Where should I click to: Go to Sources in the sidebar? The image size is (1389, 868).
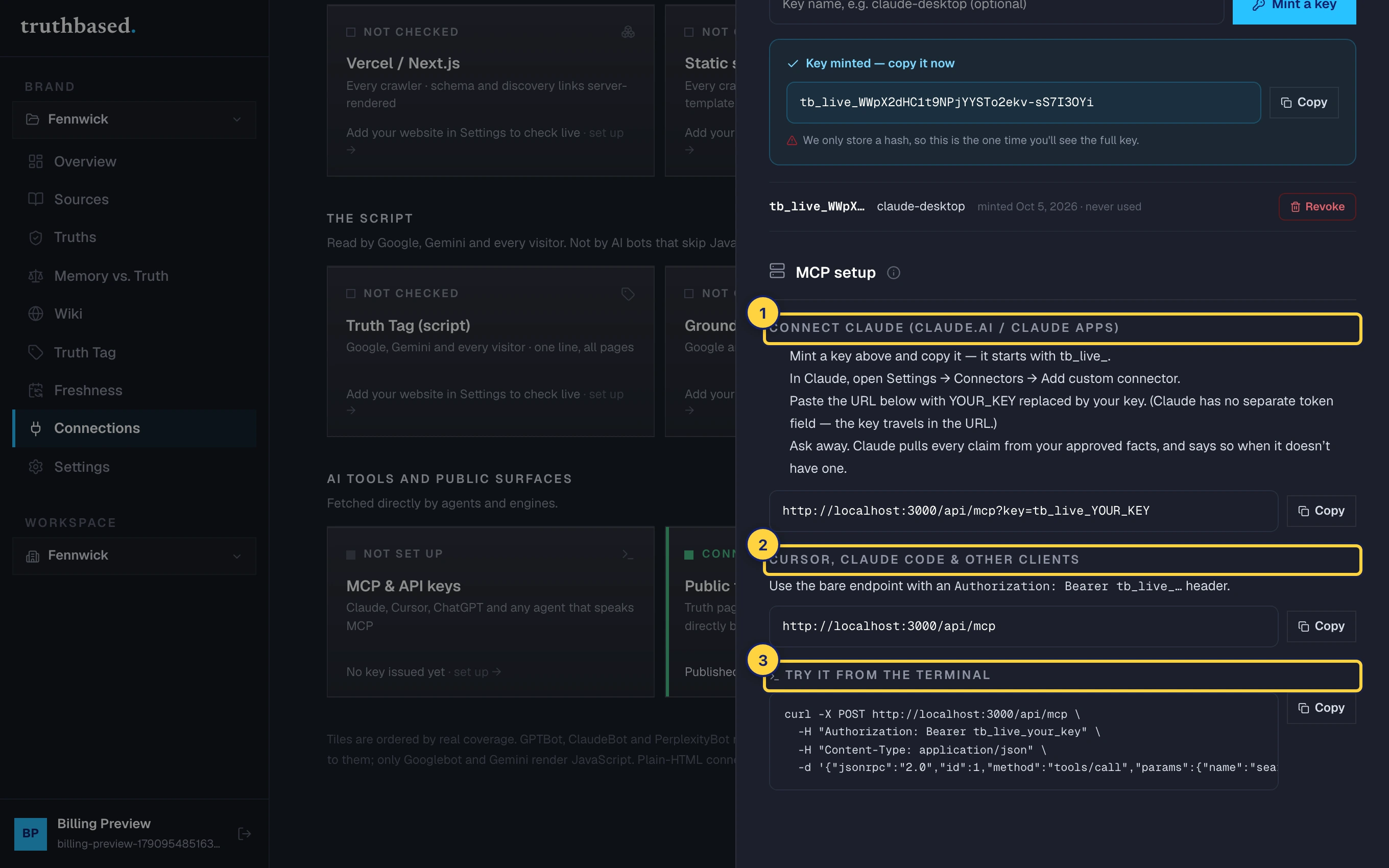click(x=134, y=199)
